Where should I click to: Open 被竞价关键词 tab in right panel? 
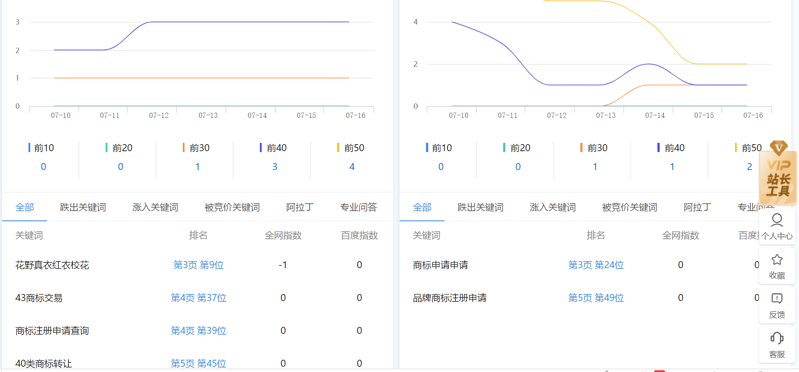pyautogui.click(x=630, y=207)
